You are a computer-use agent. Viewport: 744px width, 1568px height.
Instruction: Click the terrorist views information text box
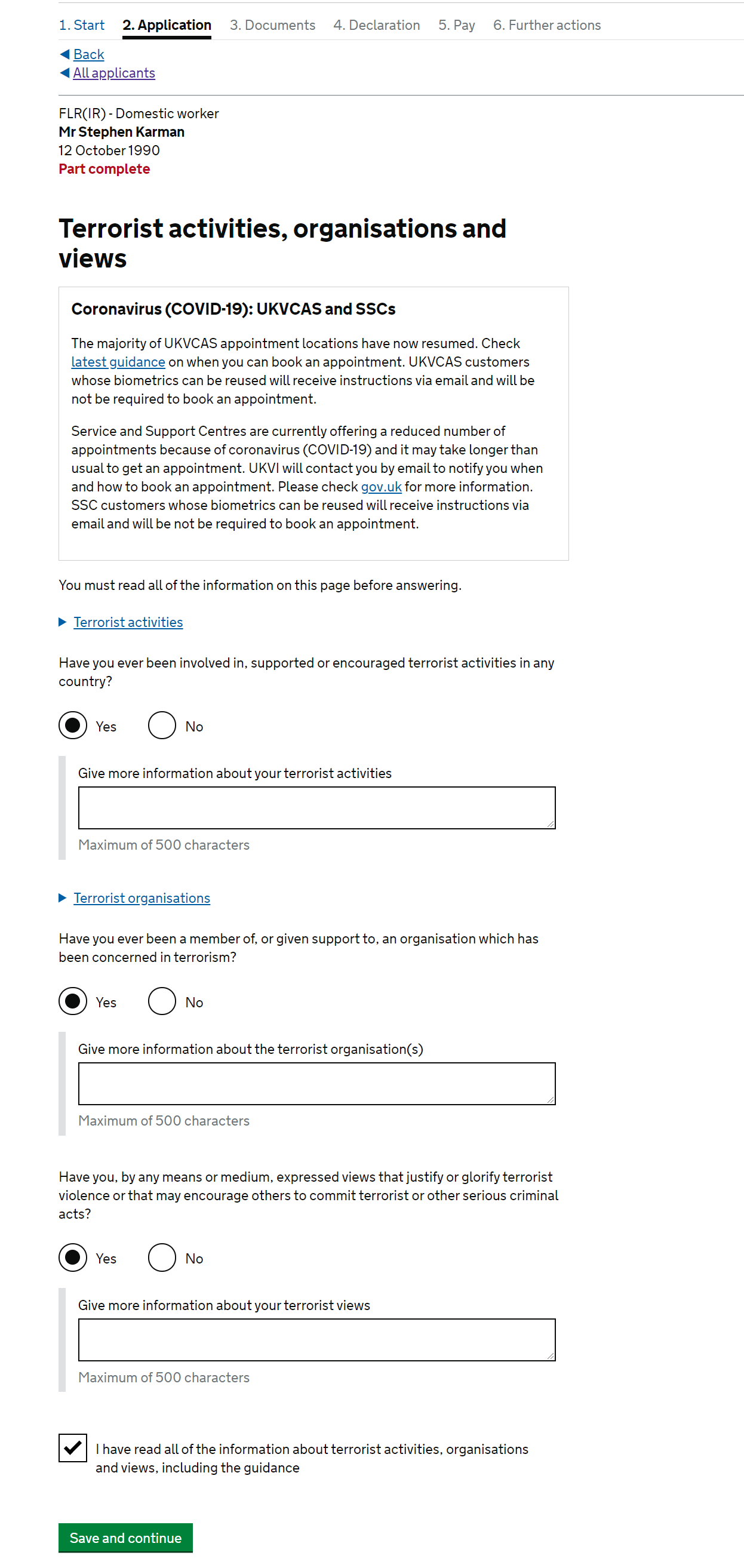tap(316, 1340)
